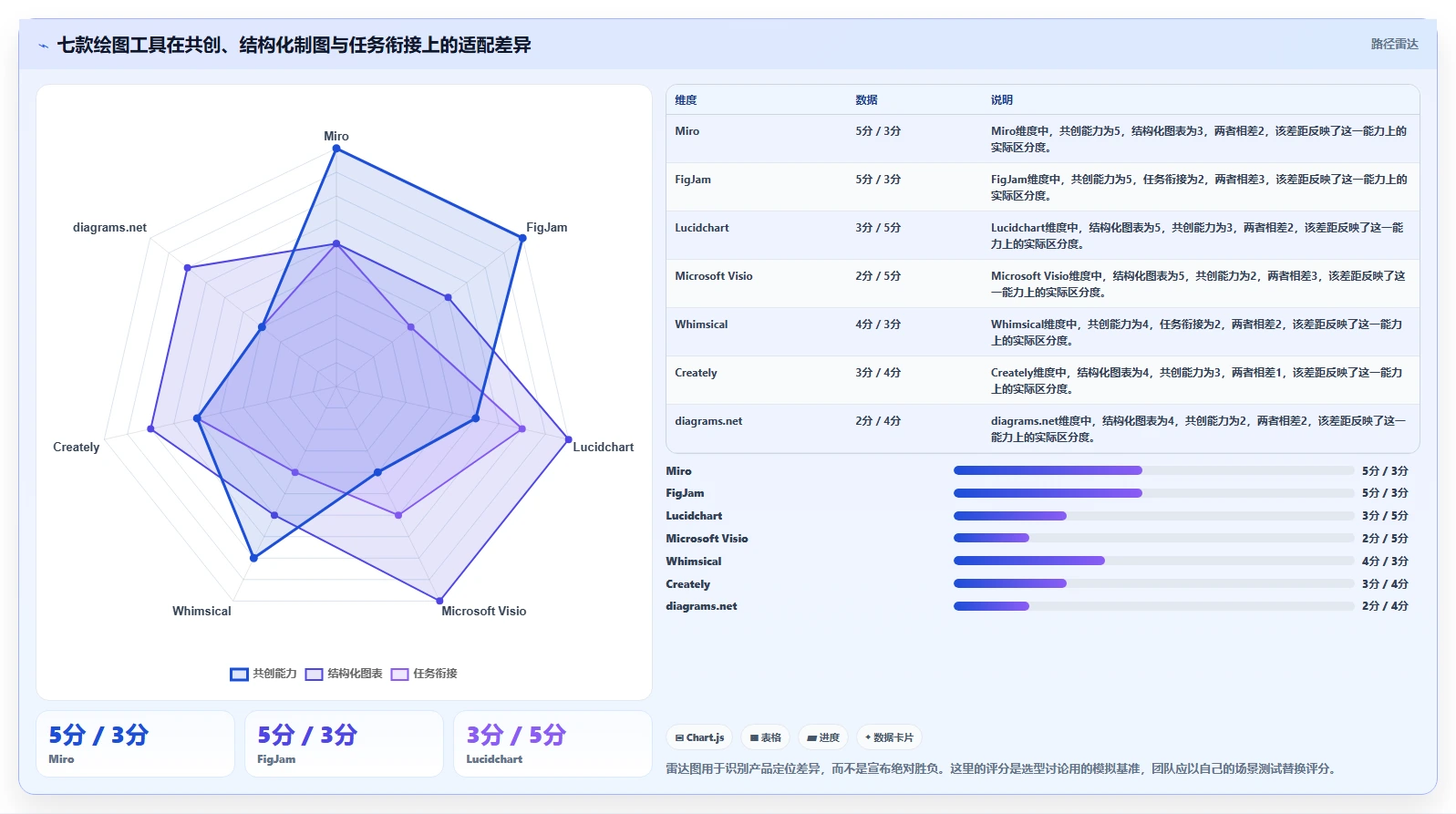The width and height of the screenshot is (1456, 814).
Task: Click the Miro axis label on radar
Action: (336, 136)
